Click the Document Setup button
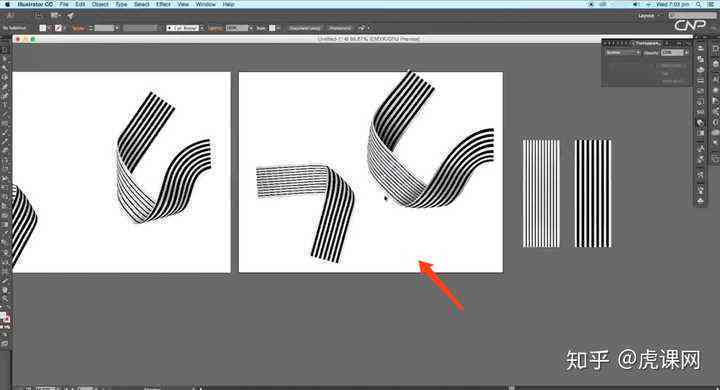Screen dimensions: 720x390 (x=305, y=28)
